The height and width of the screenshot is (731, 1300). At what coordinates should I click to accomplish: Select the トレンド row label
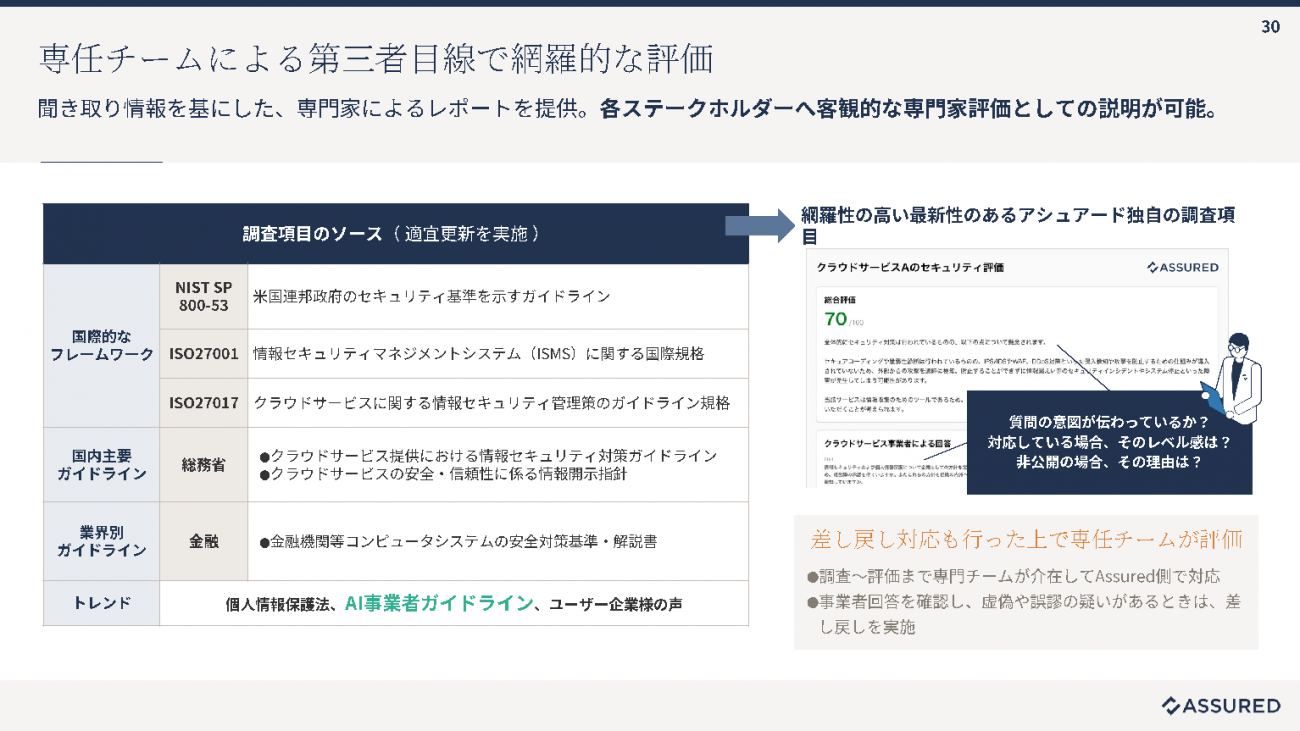[x=101, y=603]
